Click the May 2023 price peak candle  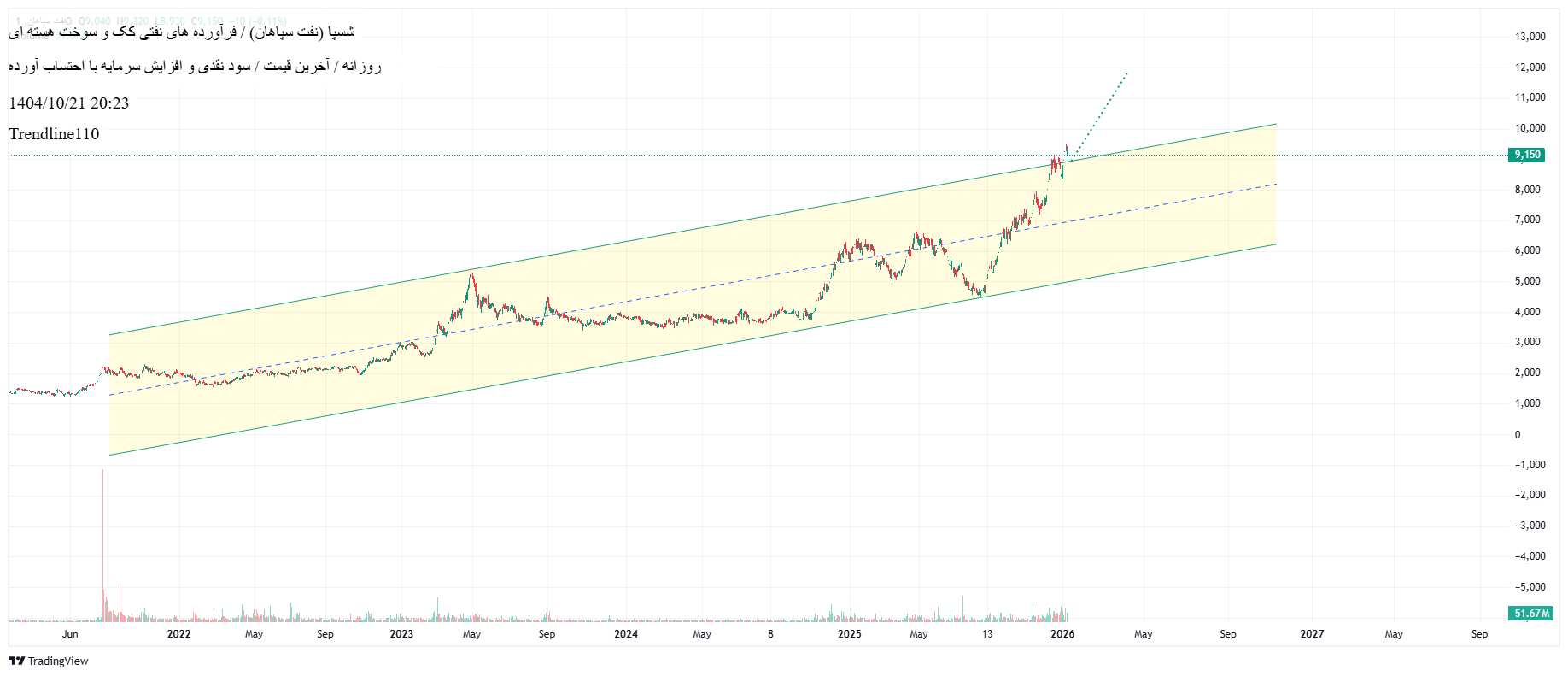point(471,273)
